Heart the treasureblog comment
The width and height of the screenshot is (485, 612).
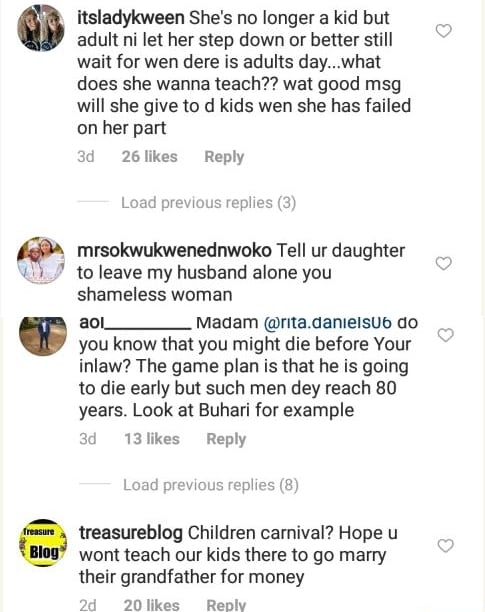click(445, 545)
